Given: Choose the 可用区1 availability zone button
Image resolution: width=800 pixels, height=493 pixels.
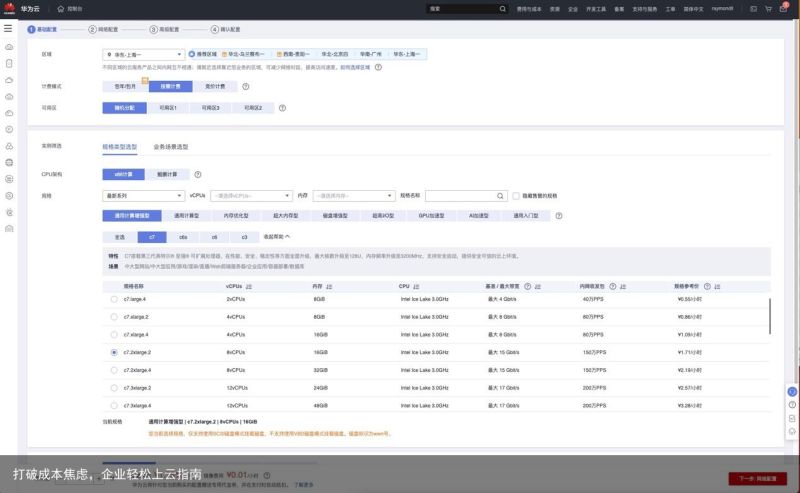Looking at the screenshot, I should (x=168, y=108).
